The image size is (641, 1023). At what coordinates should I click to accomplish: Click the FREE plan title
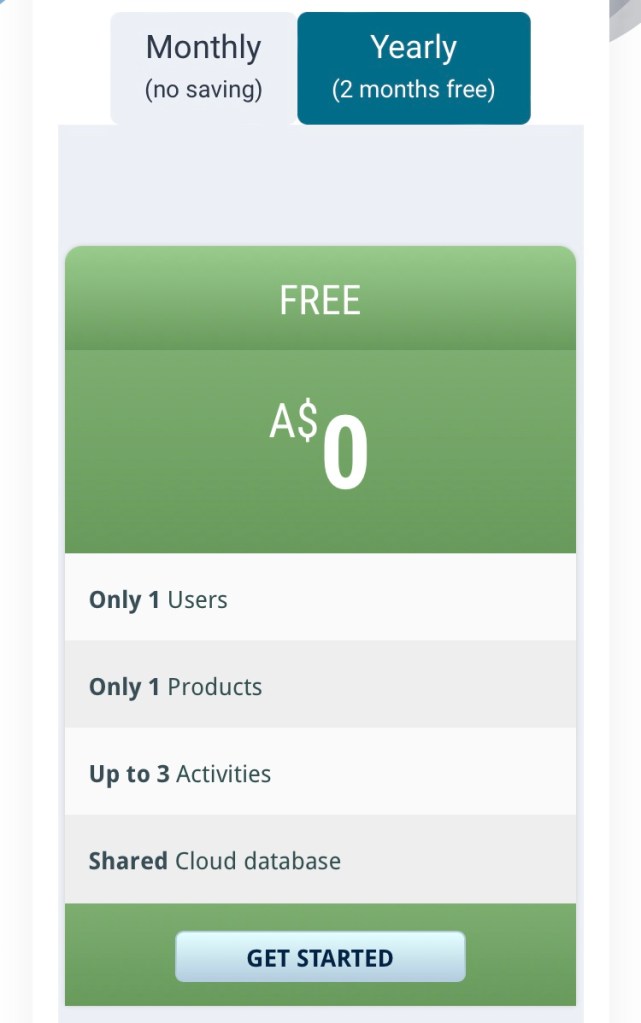tap(320, 300)
